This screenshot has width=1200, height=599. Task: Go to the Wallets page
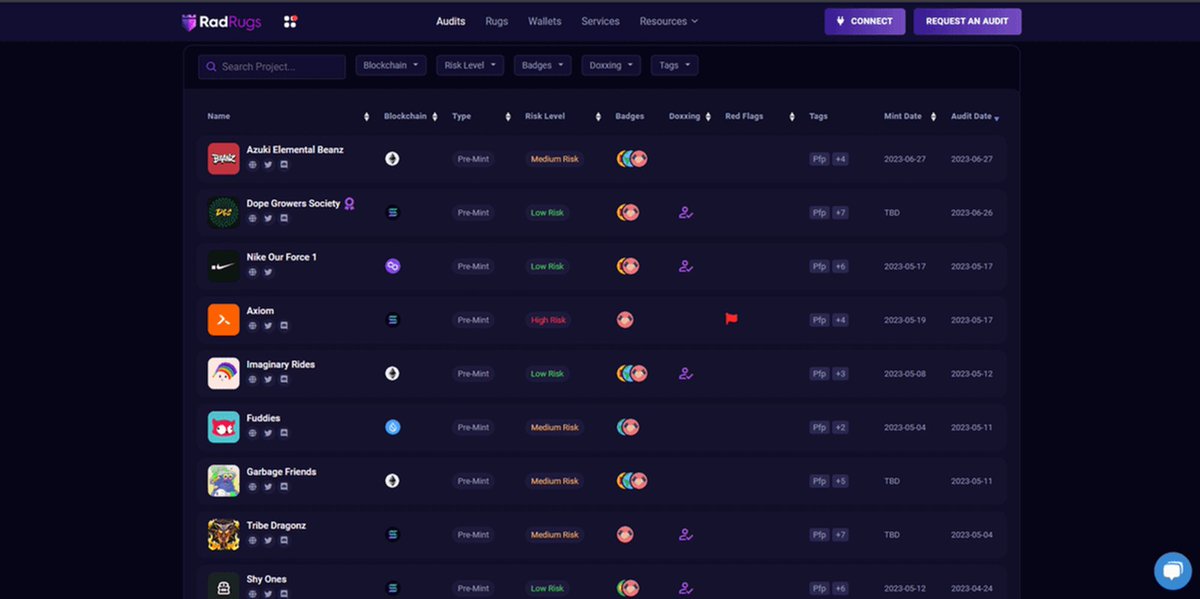tap(545, 21)
